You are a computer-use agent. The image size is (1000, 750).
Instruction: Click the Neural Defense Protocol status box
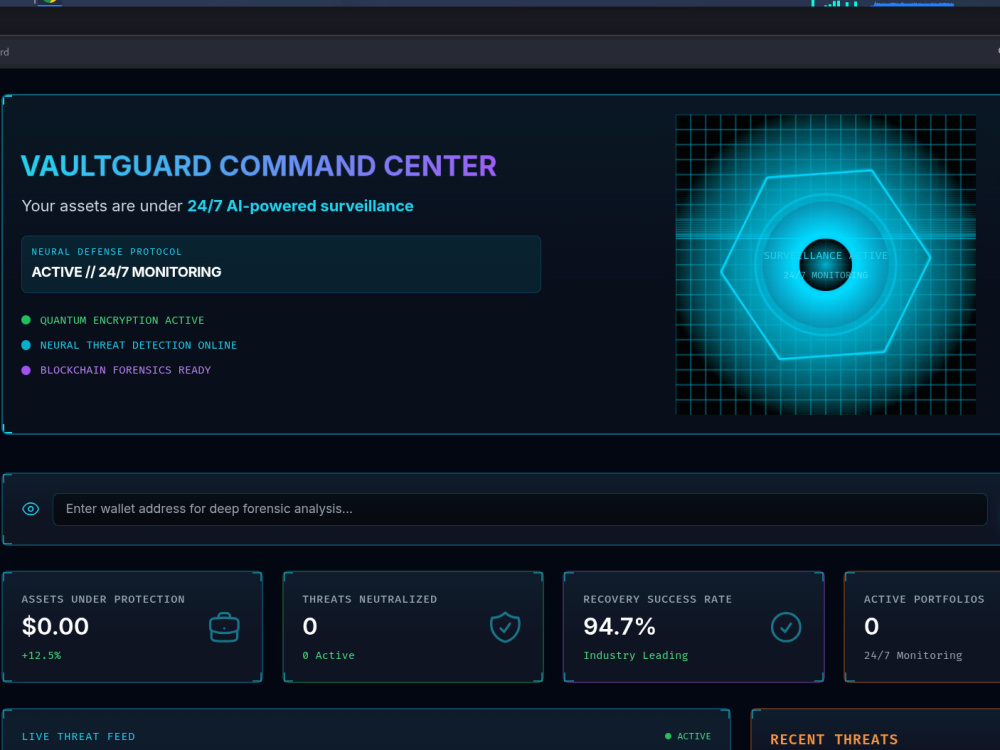(281, 264)
